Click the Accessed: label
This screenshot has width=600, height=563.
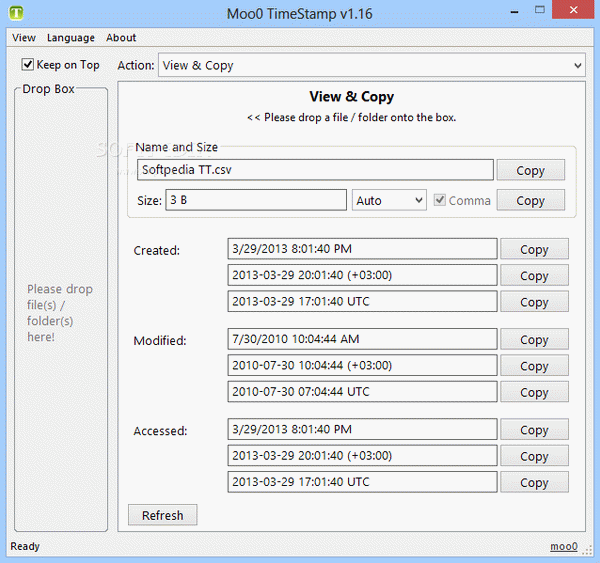tap(160, 431)
